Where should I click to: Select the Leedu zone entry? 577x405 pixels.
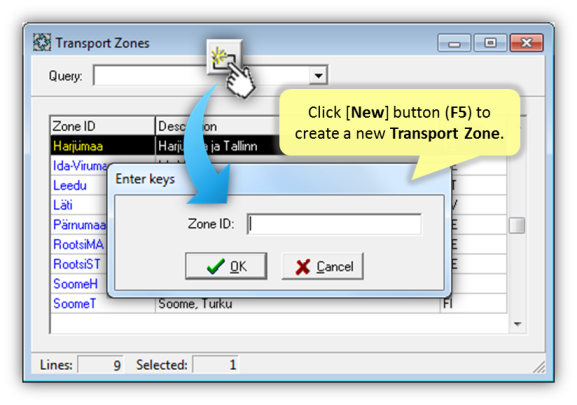70,185
